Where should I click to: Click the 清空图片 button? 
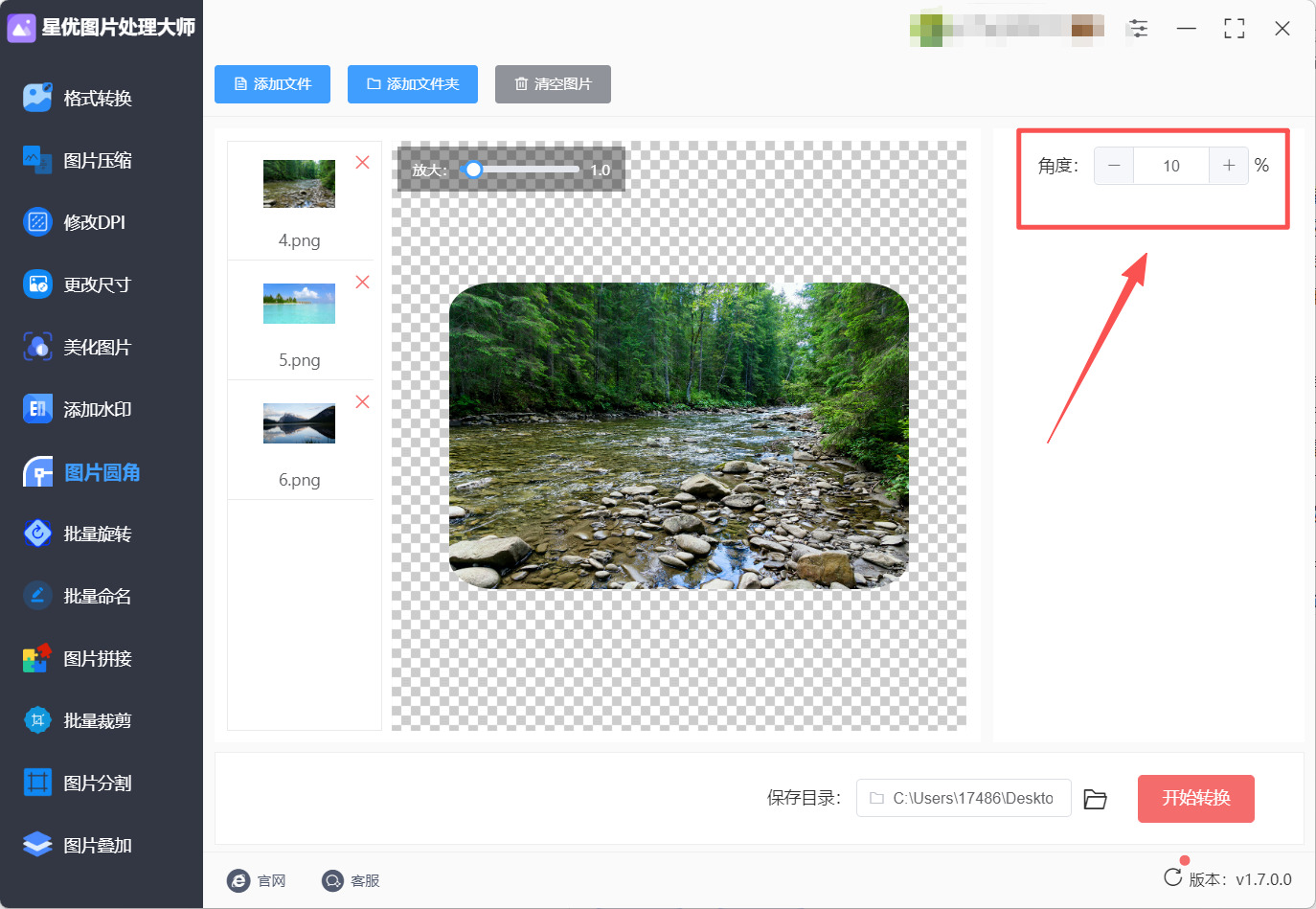point(553,84)
